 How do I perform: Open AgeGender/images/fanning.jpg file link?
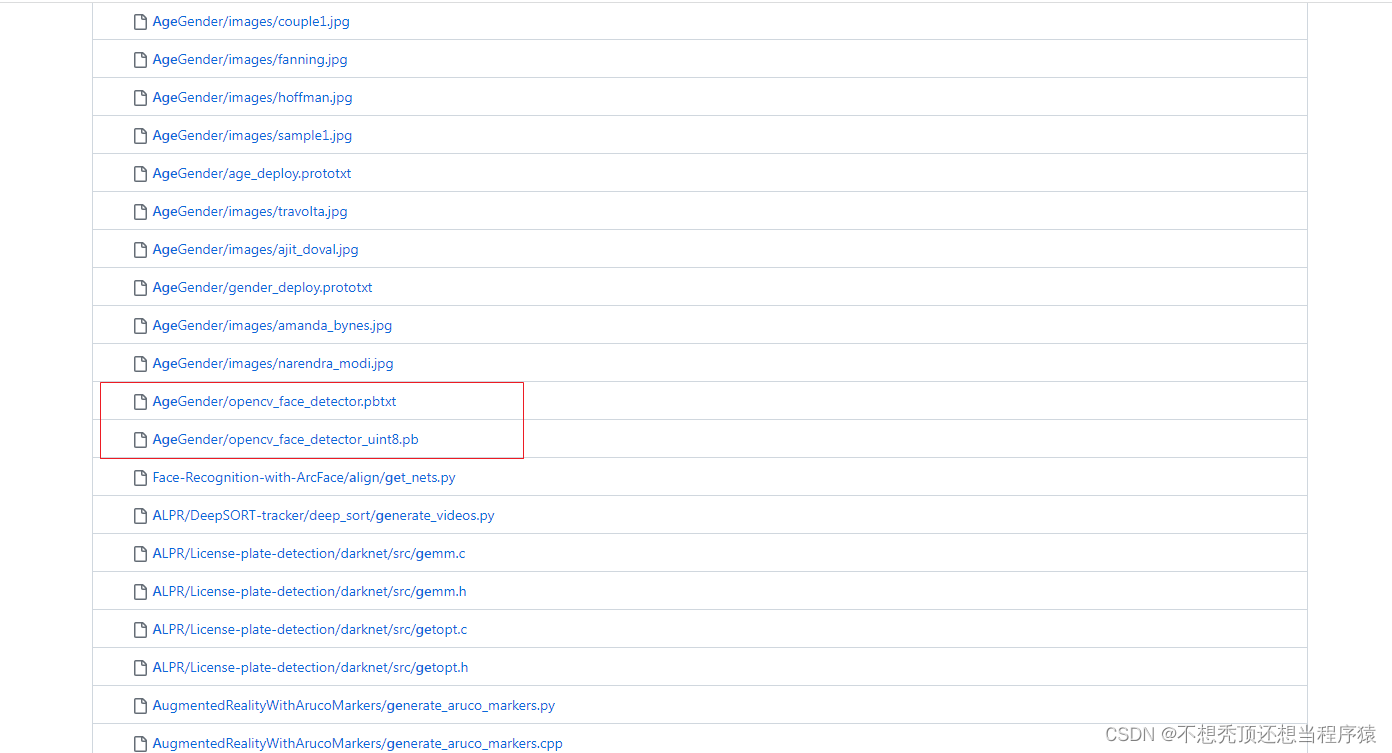(x=250, y=59)
